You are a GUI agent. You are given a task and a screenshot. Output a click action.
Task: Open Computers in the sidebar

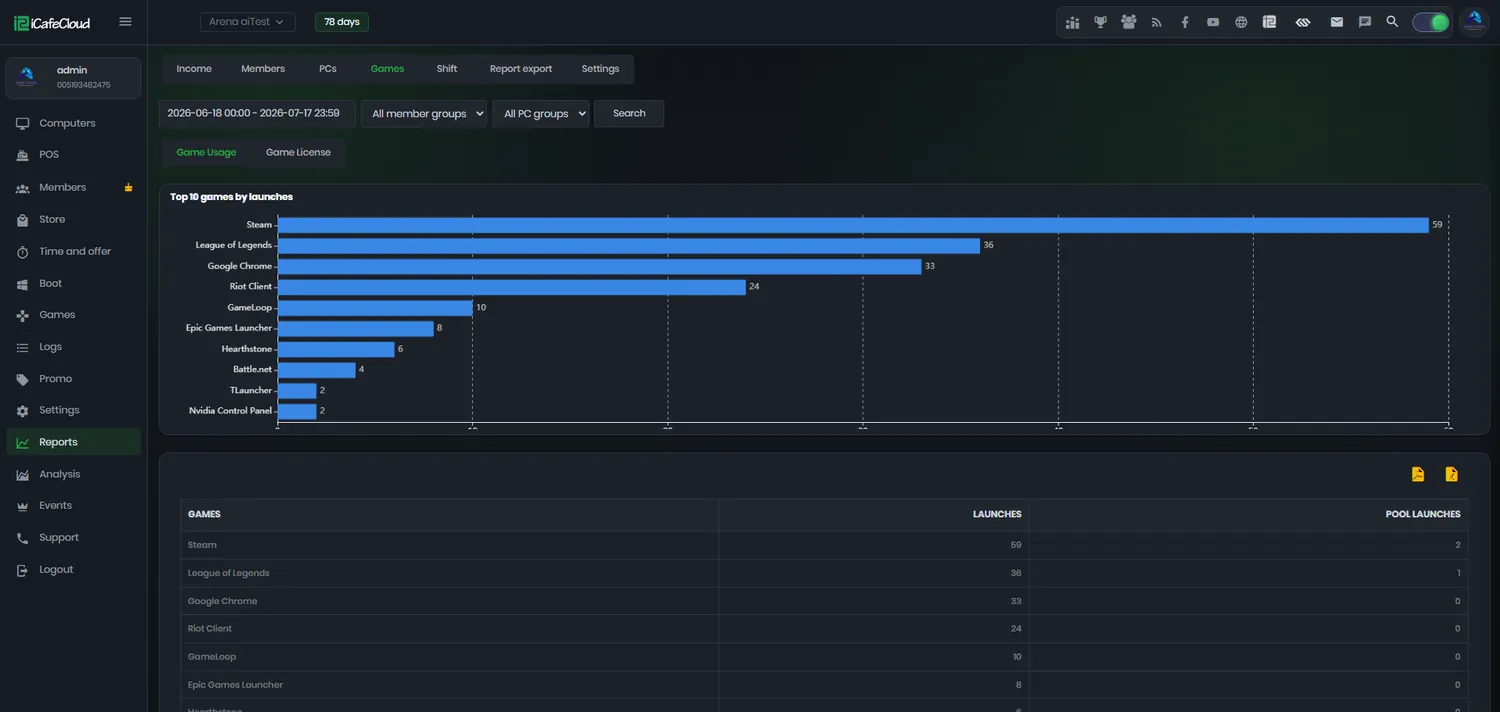tap(73, 123)
